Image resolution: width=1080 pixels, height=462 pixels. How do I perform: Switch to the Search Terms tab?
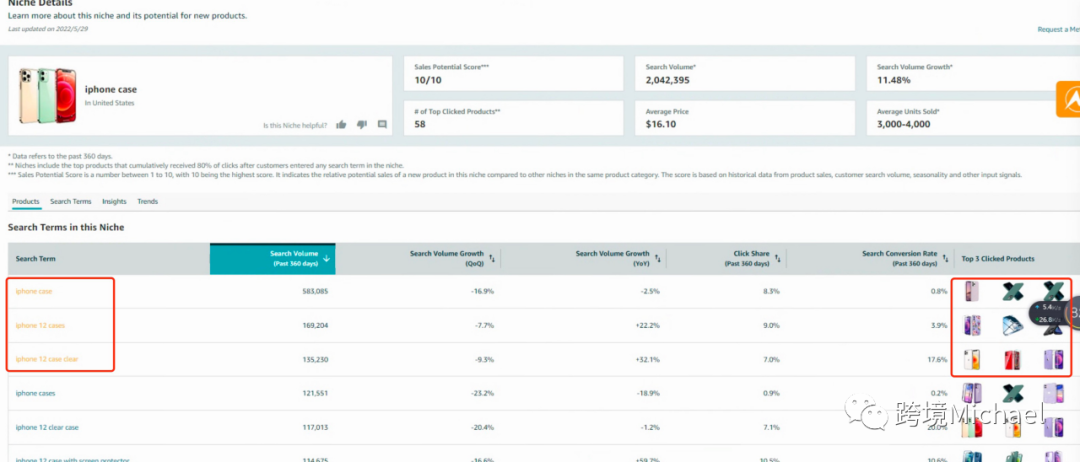pyautogui.click(x=70, y=202)
